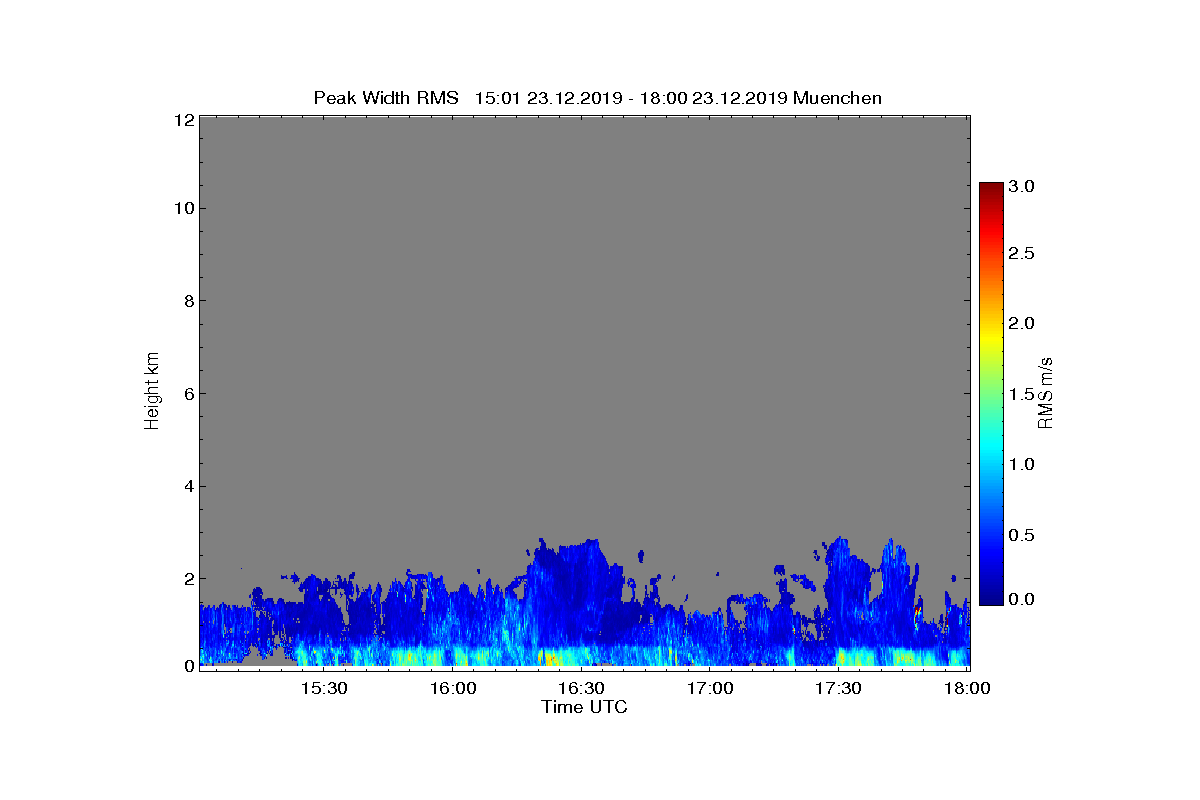Click 'Muenchen' in the plot title
This screenshot has width=1200, height=800.
coord(837,98)
